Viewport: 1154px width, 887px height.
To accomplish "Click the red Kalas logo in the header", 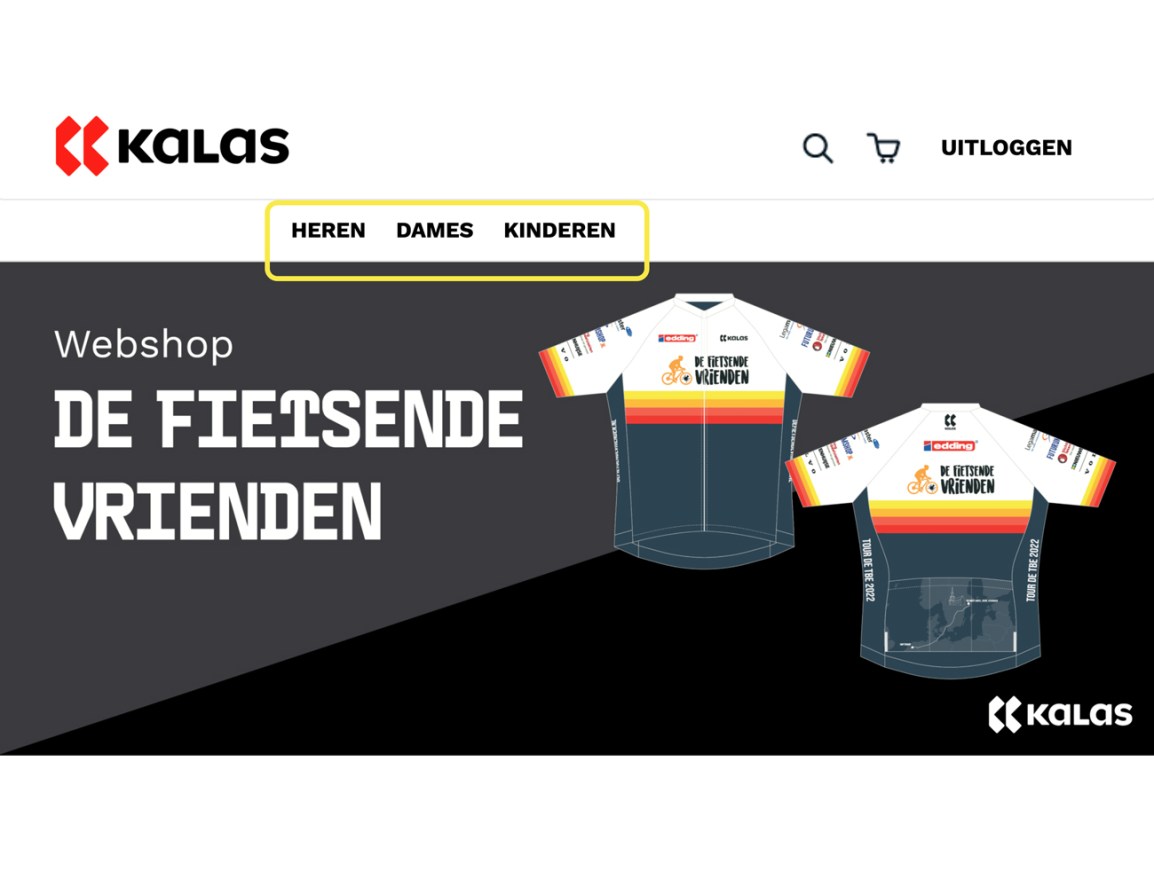I will point(82,146).
